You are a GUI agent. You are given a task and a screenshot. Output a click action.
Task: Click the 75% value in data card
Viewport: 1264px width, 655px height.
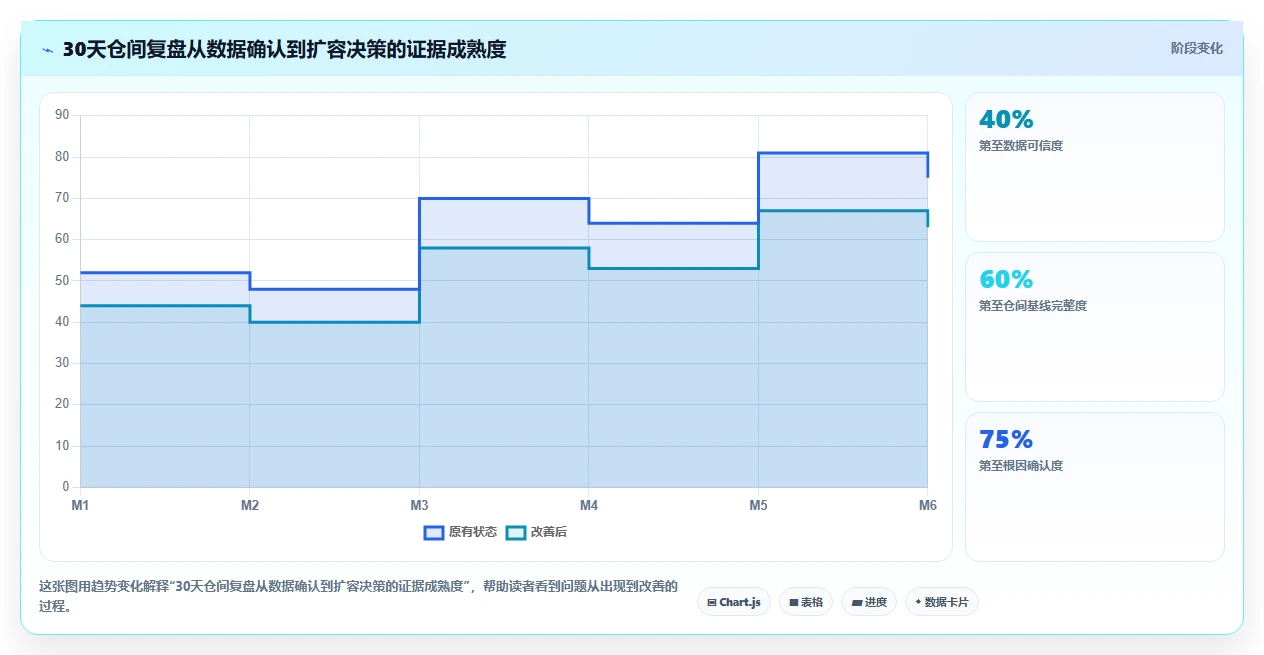point(1006,439)
